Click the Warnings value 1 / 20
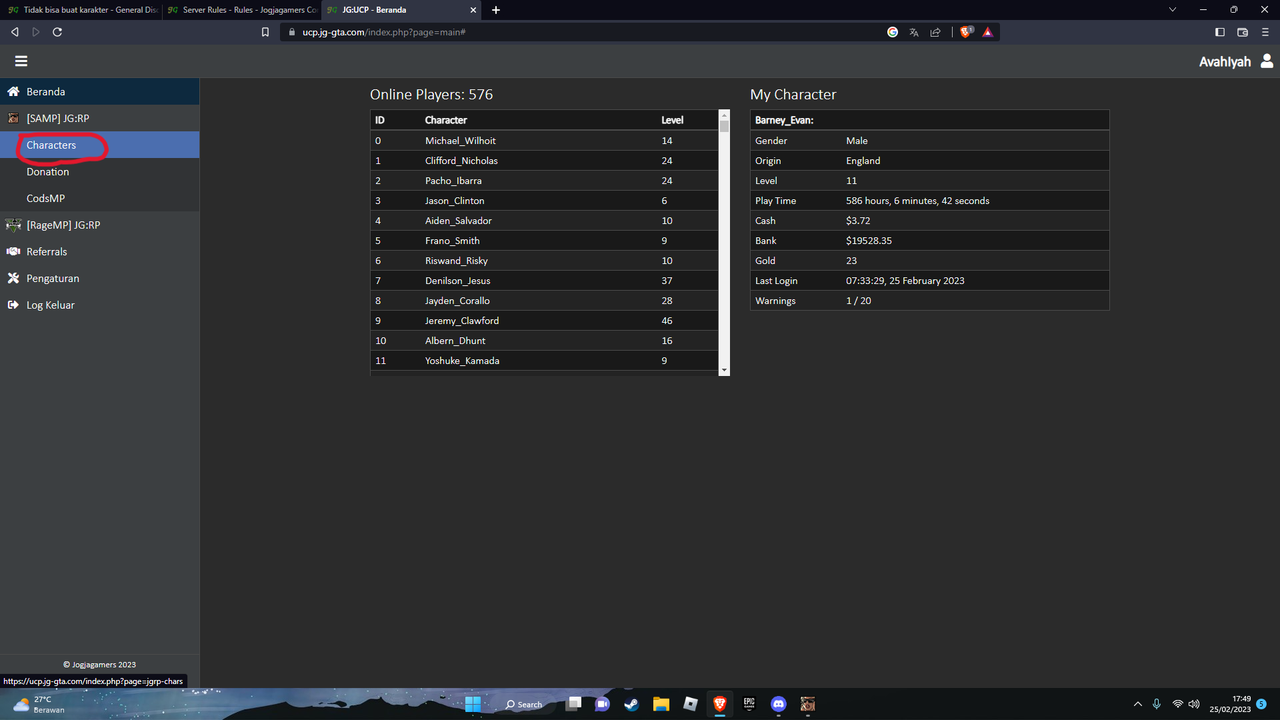Screen dimensions: 1280x720 858,301
